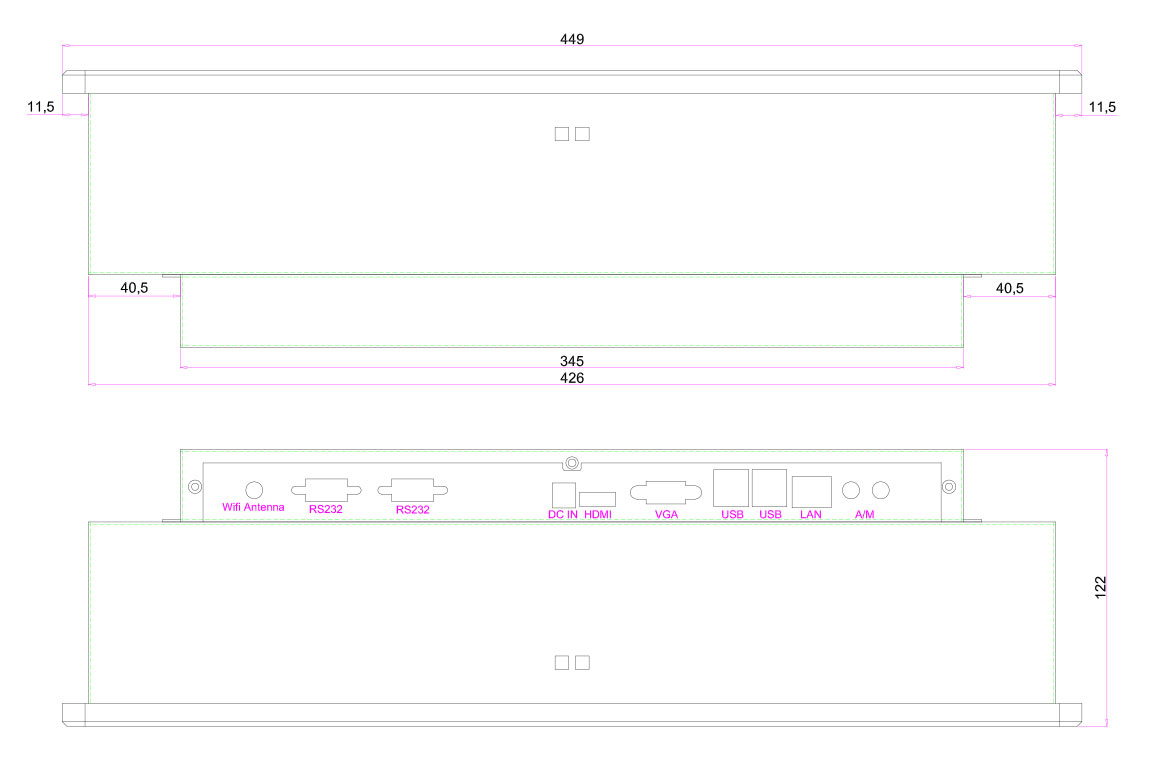This screenshot has height=768, width=1162.
Task: Select the left USB port
Action: click(x=731, y=488)
